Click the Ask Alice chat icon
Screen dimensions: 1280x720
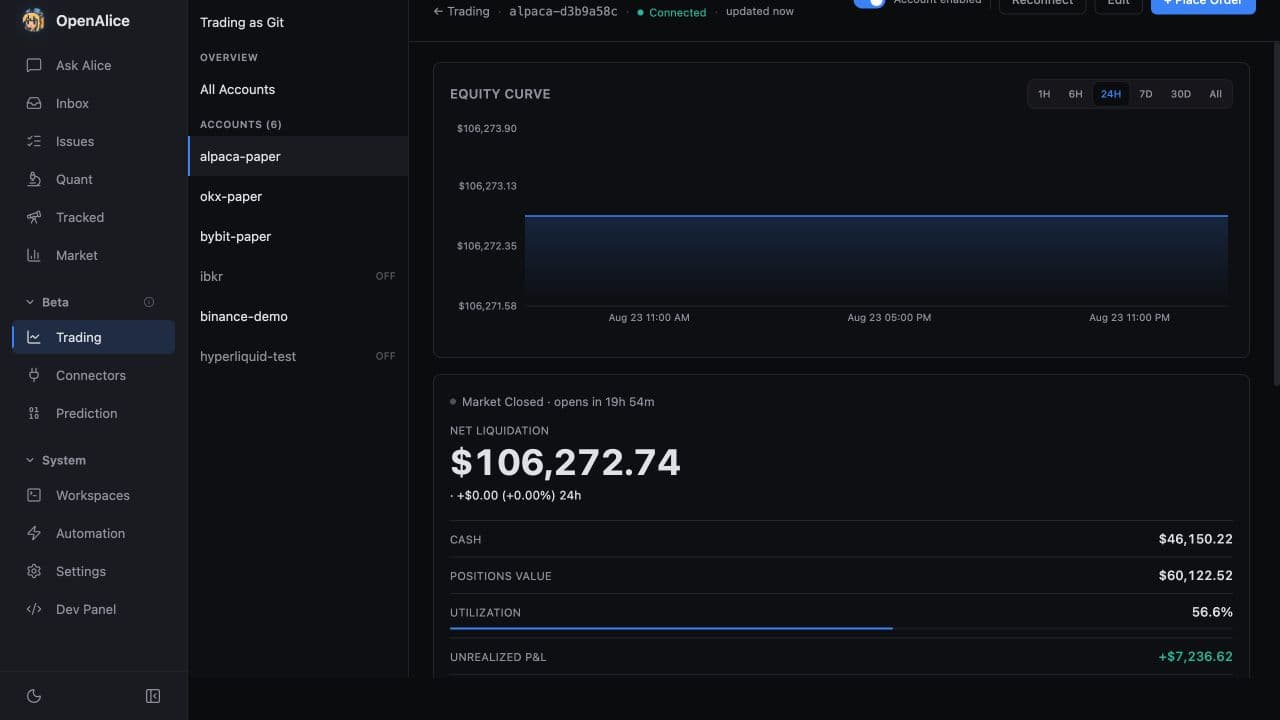(x=34, y=65)
